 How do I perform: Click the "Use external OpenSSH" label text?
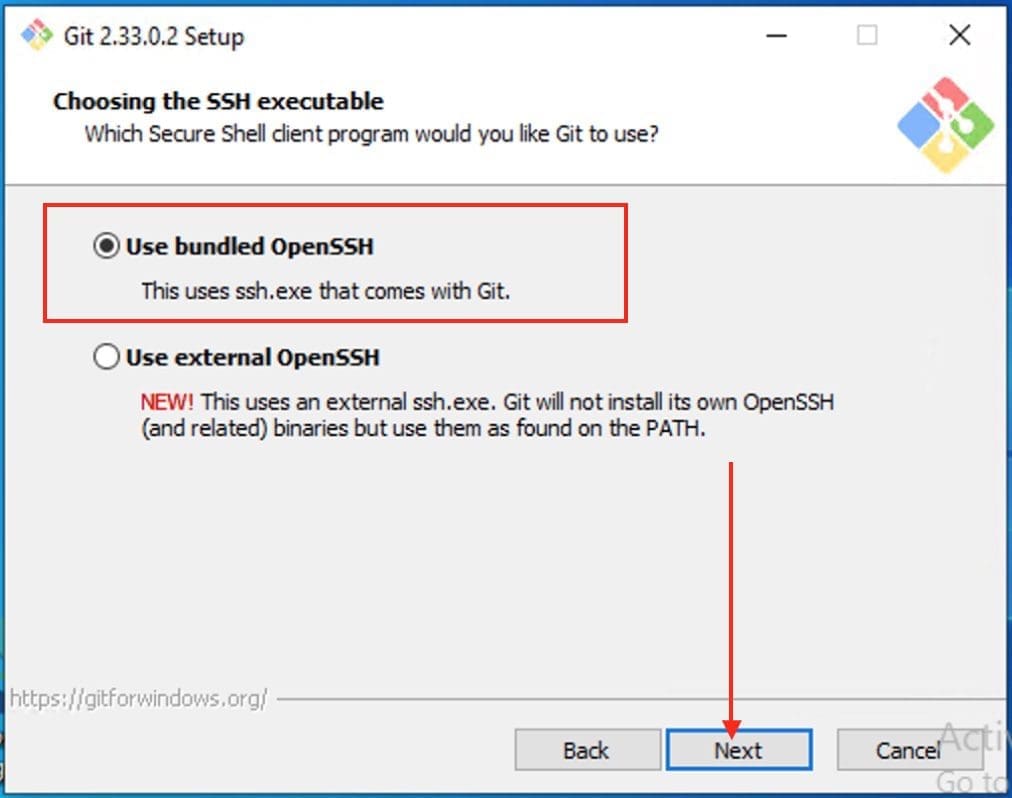tap(253, 357)
